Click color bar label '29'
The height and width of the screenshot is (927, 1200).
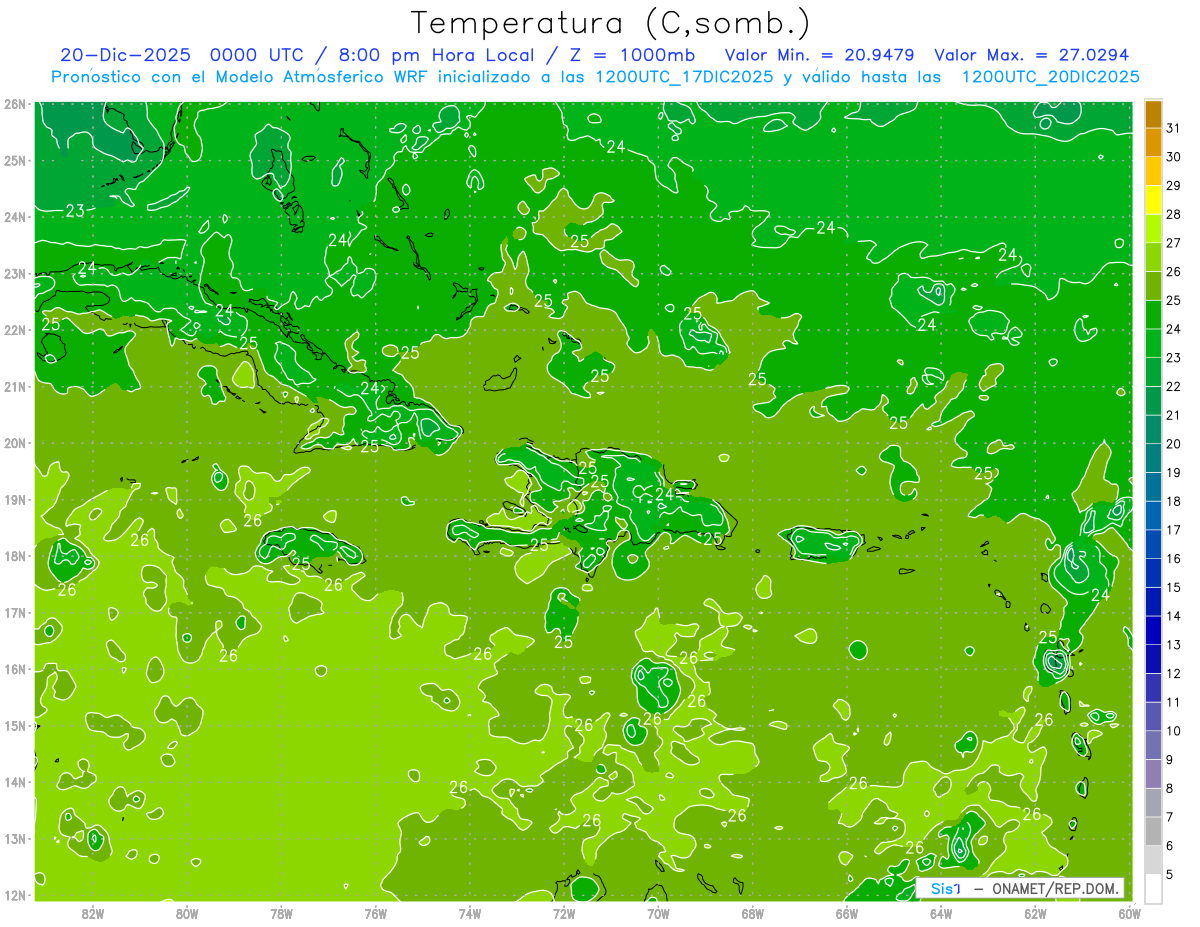click(1173, 186)
